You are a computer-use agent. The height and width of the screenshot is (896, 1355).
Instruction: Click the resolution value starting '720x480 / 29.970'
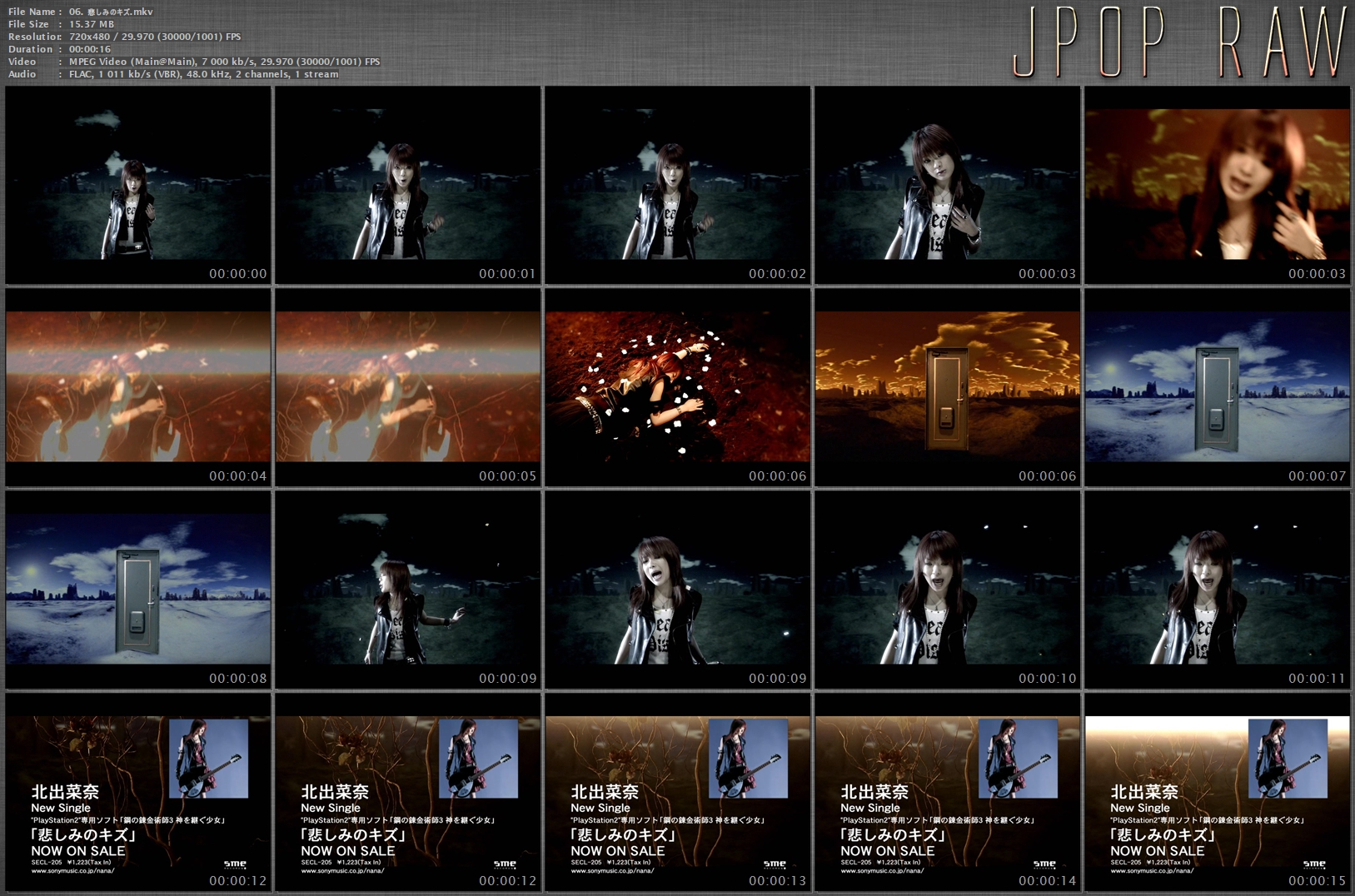[x=155, y=37]
